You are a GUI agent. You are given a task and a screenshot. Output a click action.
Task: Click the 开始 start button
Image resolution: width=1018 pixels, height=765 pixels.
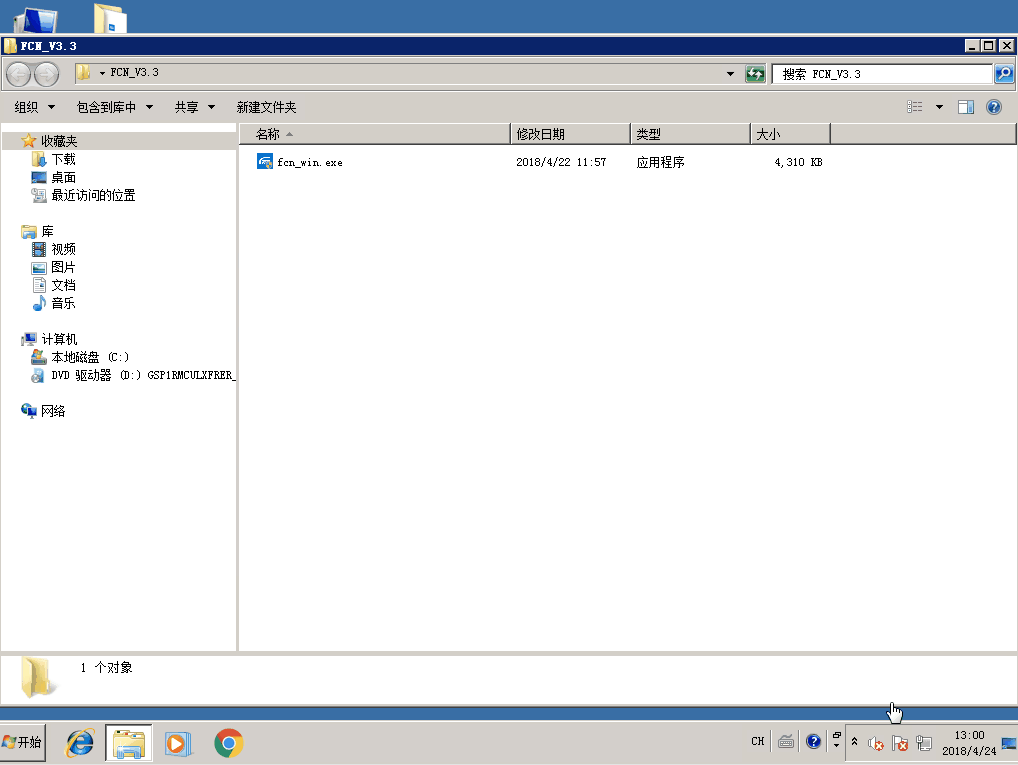tap(23, 742)
